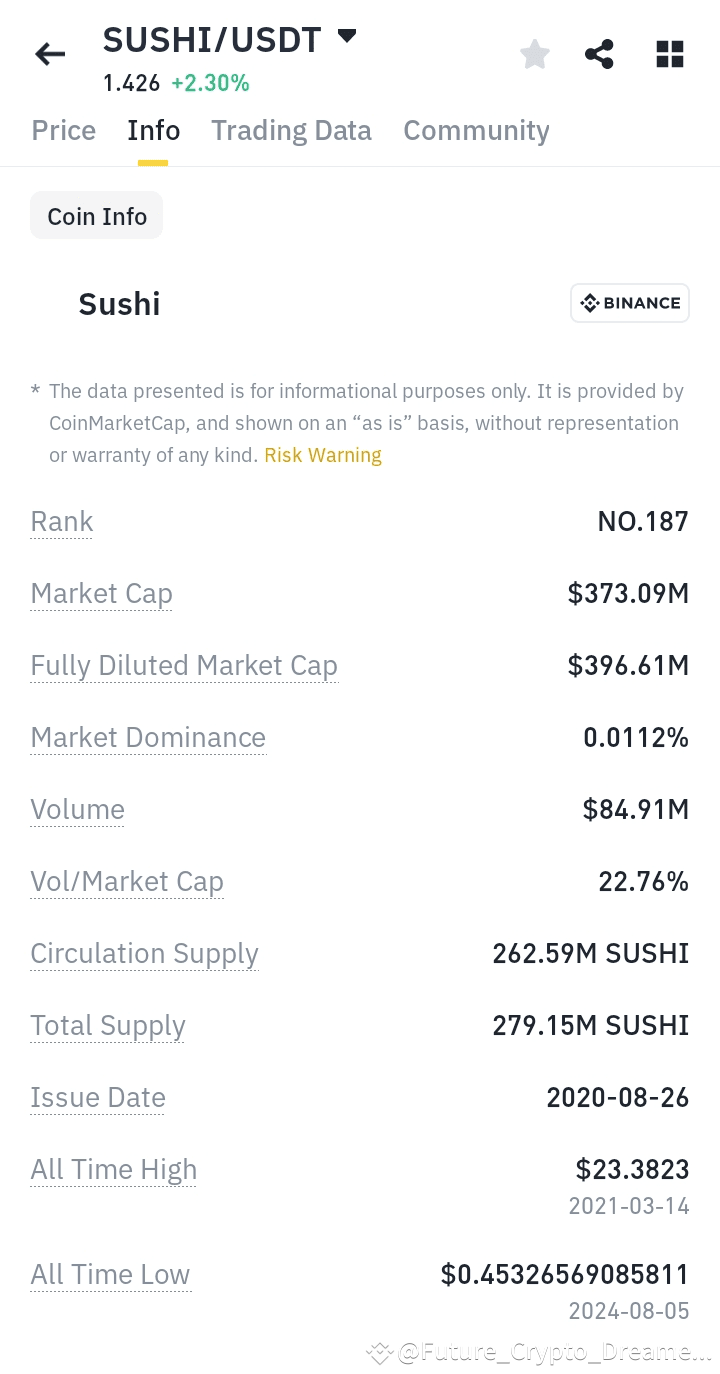Screen dimensions: 720x1374
Task: Go to the Community tab
Action: [476, 131]
